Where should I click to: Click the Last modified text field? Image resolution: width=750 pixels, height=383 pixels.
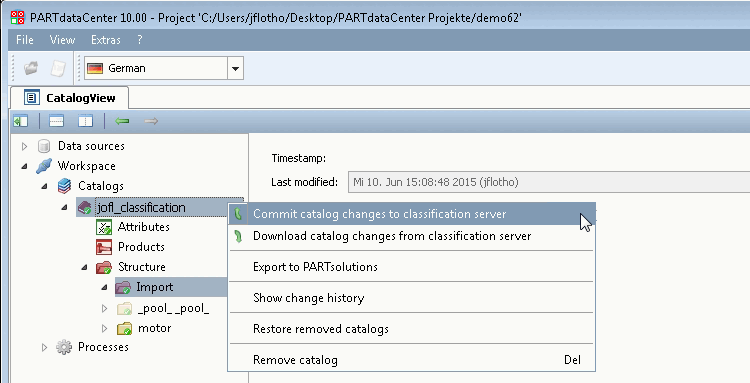[549, 182]
